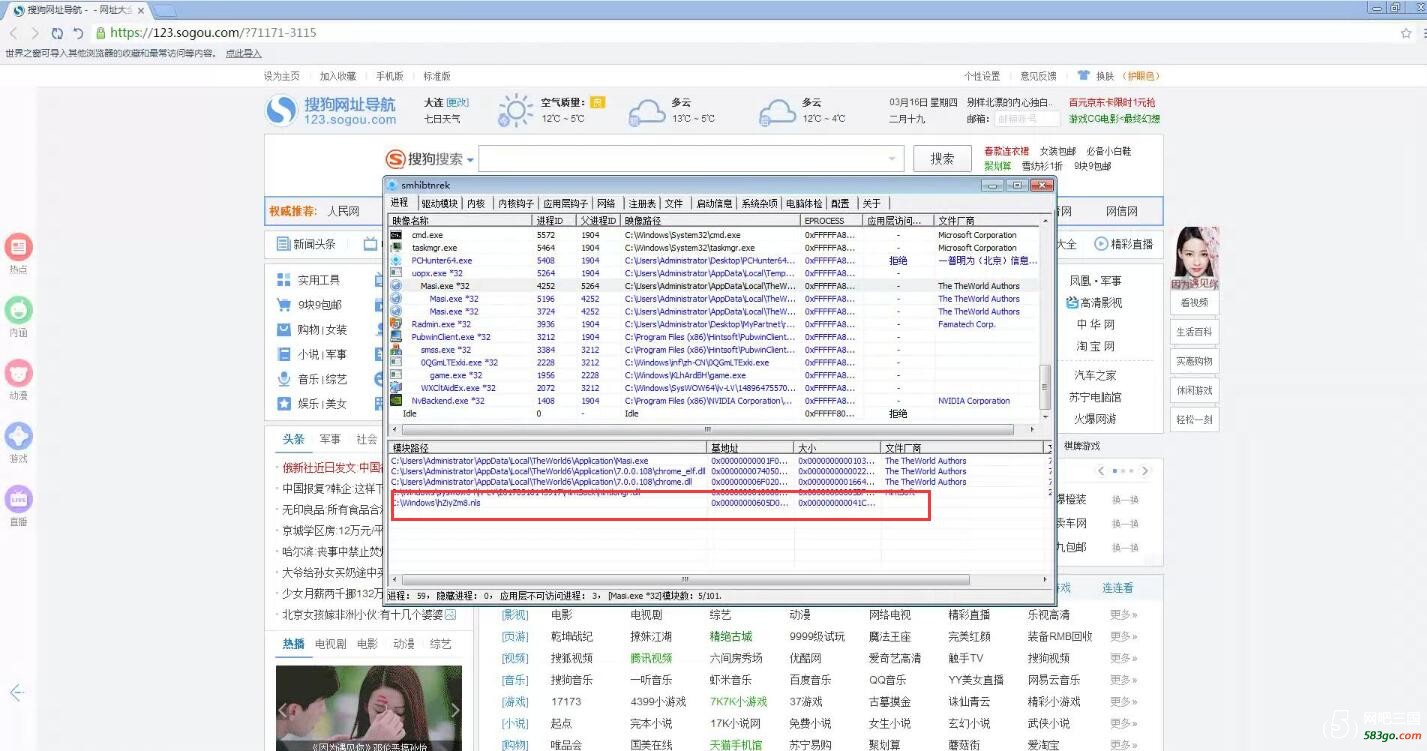
Task: Click the girl portrait thumbnail at right
Action: click(x=1196, y=257)
